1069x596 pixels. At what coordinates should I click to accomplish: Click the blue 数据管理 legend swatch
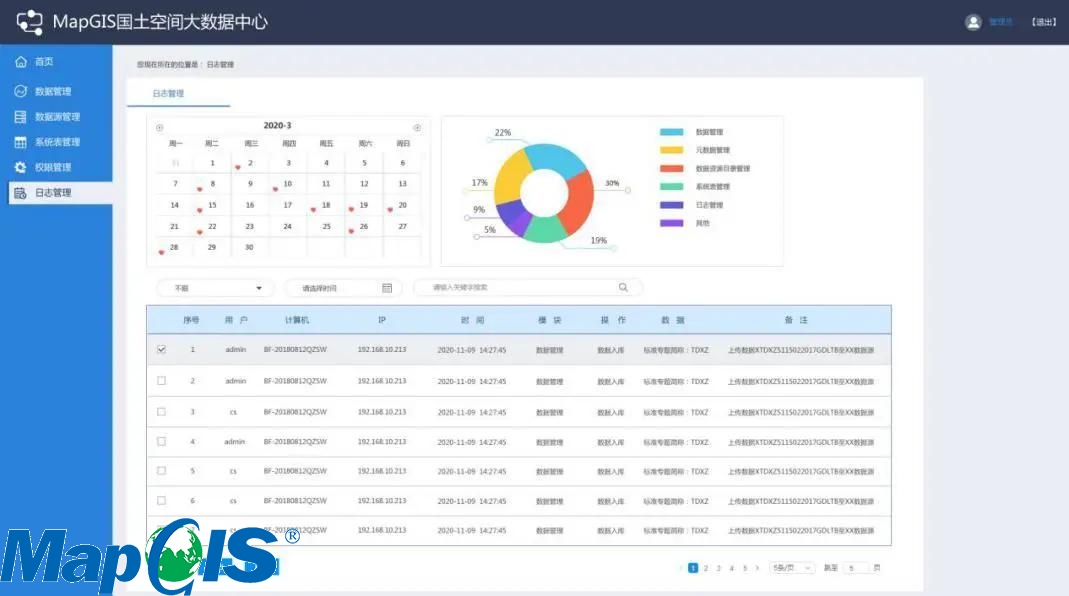coord(671,133)
